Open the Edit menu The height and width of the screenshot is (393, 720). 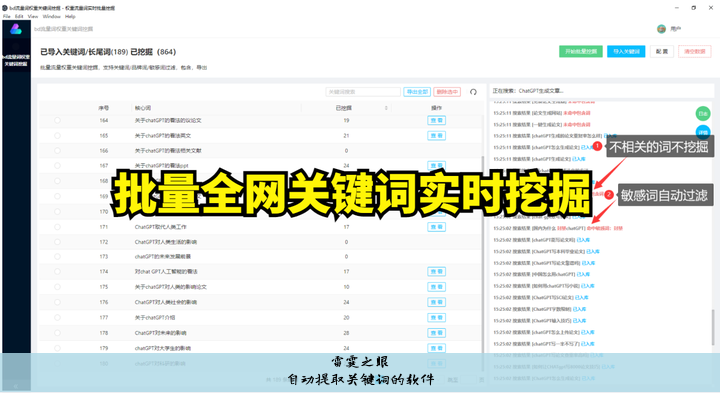[19, 16]
